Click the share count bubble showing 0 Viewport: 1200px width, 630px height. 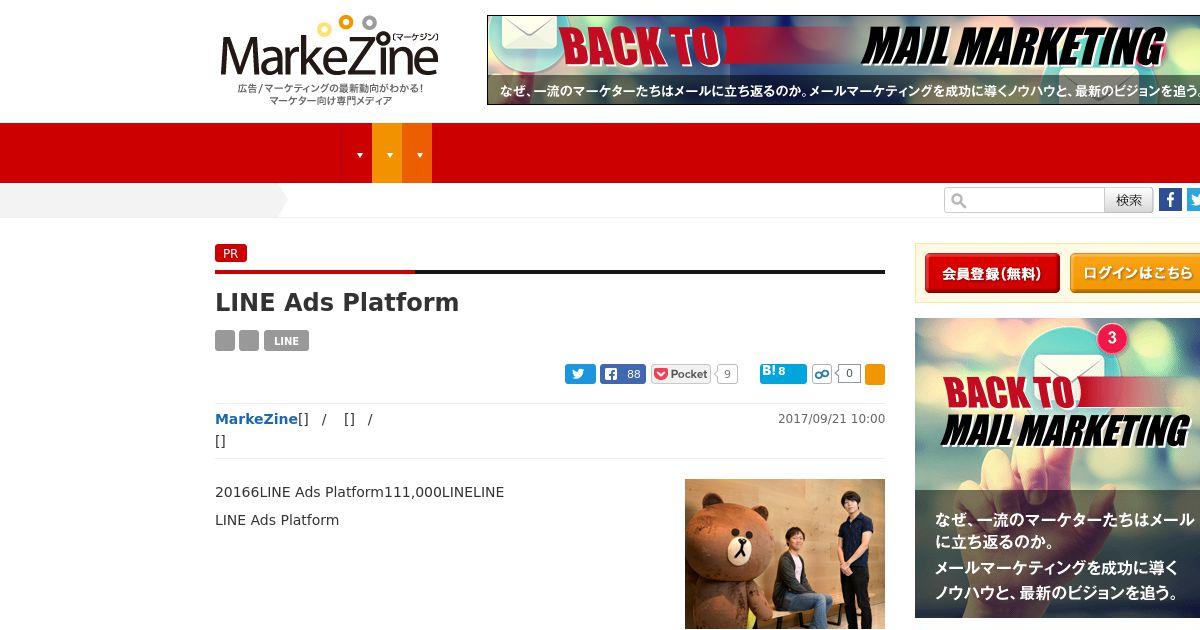(x=849, y=374)
